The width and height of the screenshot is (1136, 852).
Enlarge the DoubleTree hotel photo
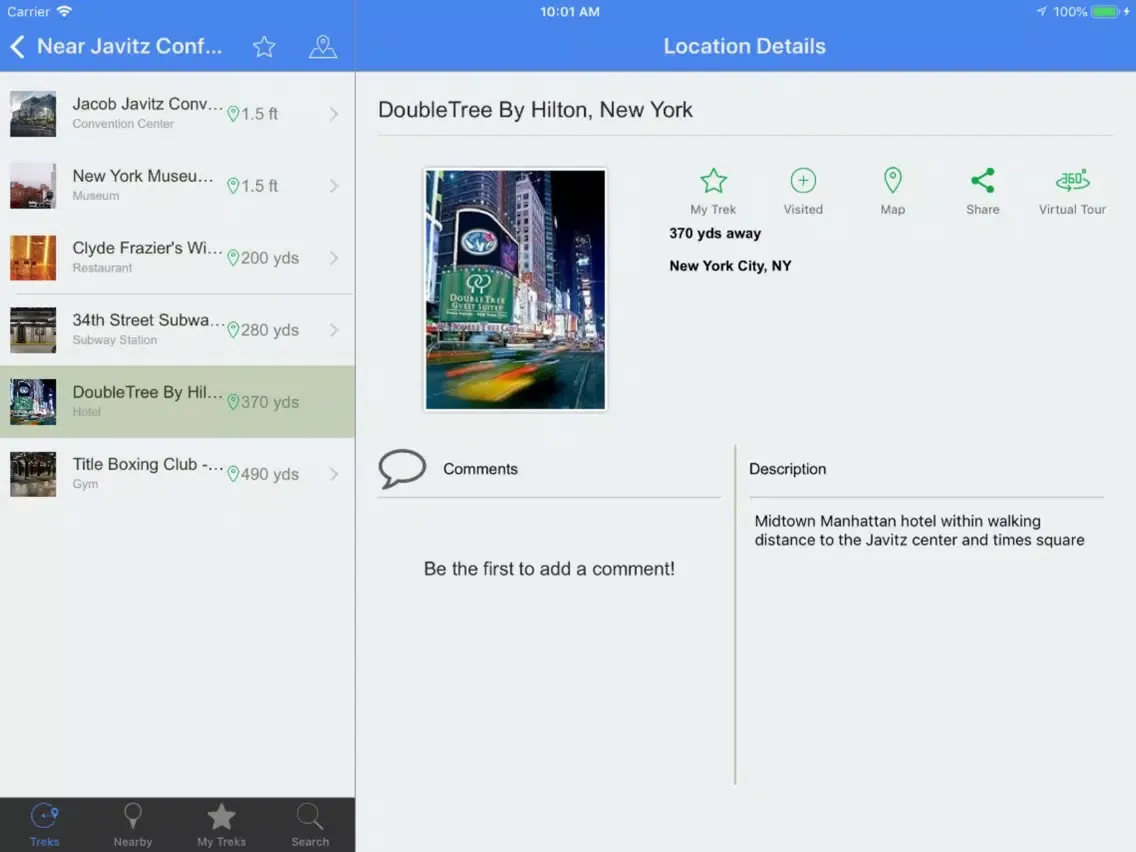coord(514,290)
